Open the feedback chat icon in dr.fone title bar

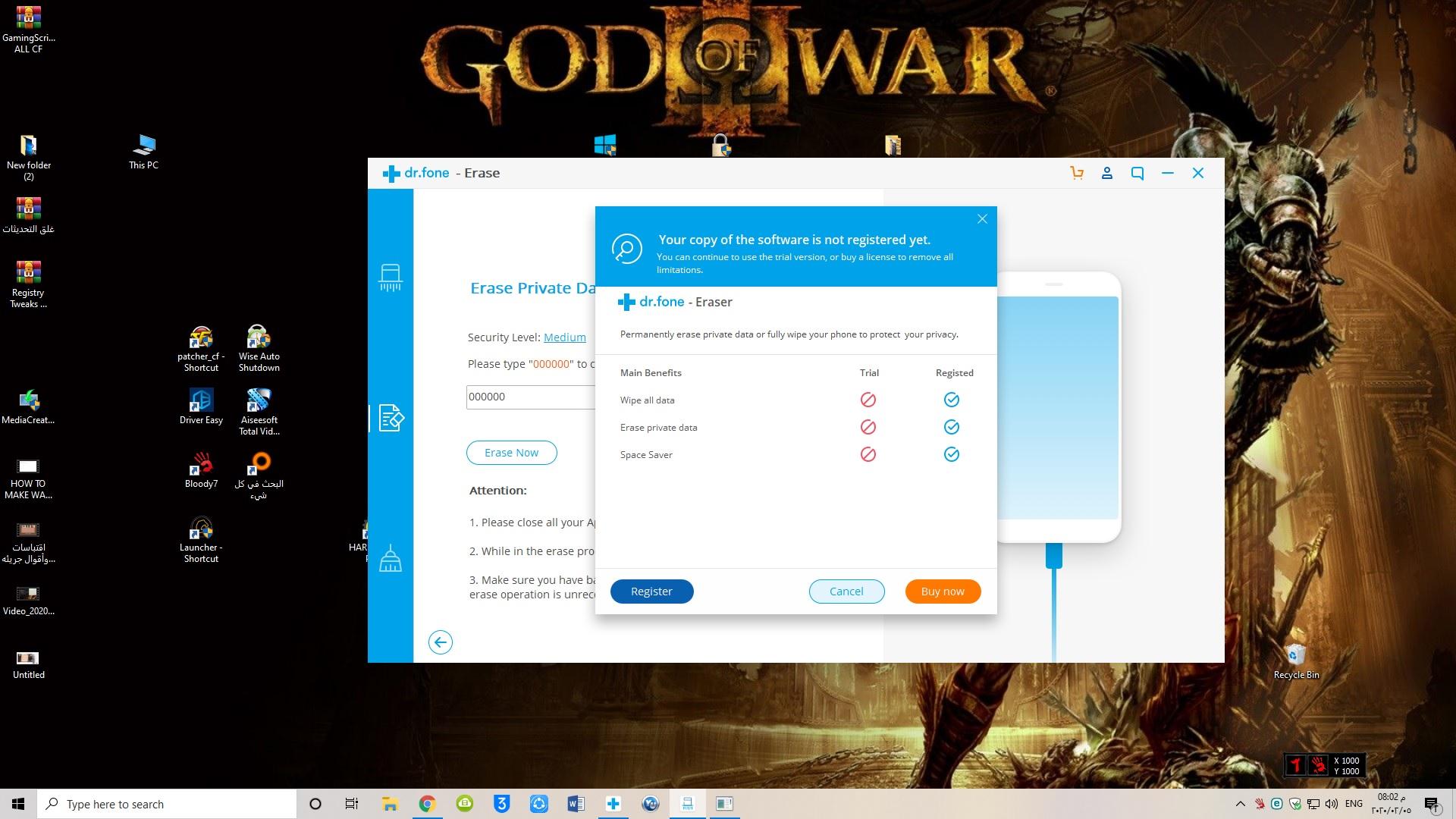point(1137,173)
